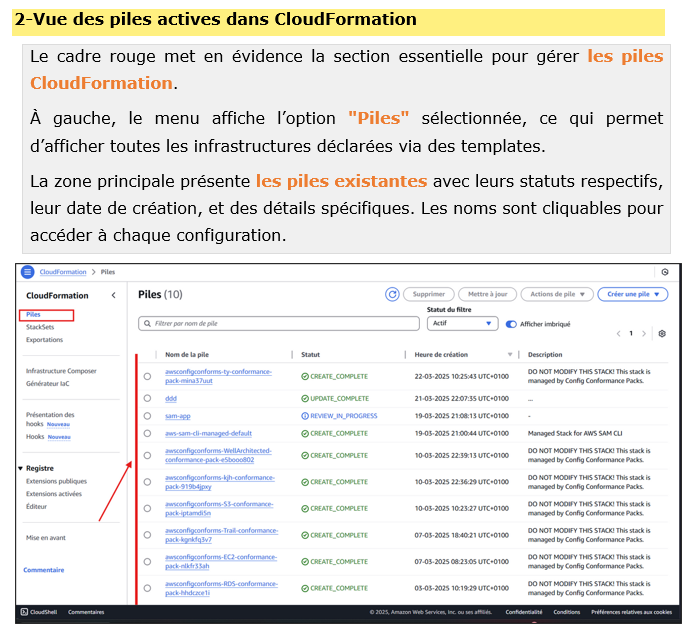Open the Créer une pile dropdown
The height and width of the screenshot is (633, 695).
633,294
